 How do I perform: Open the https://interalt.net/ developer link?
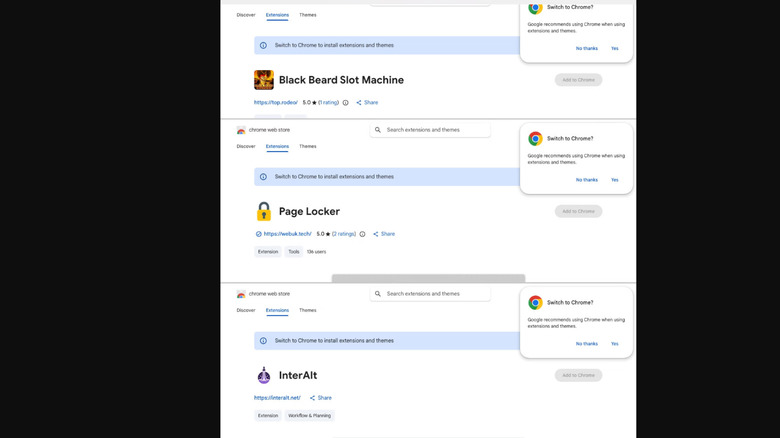277,398
